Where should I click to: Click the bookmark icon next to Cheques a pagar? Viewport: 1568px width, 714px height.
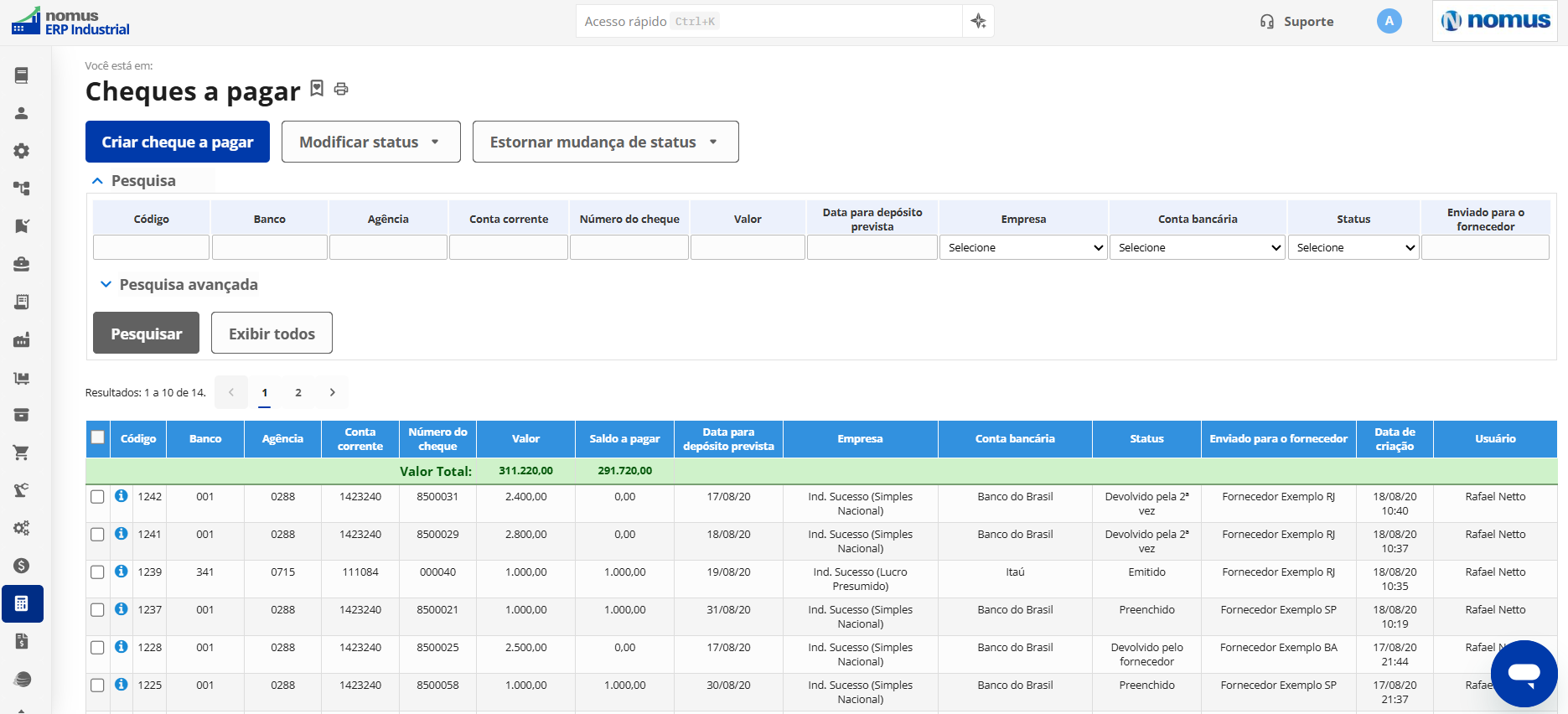click(317, 88)
